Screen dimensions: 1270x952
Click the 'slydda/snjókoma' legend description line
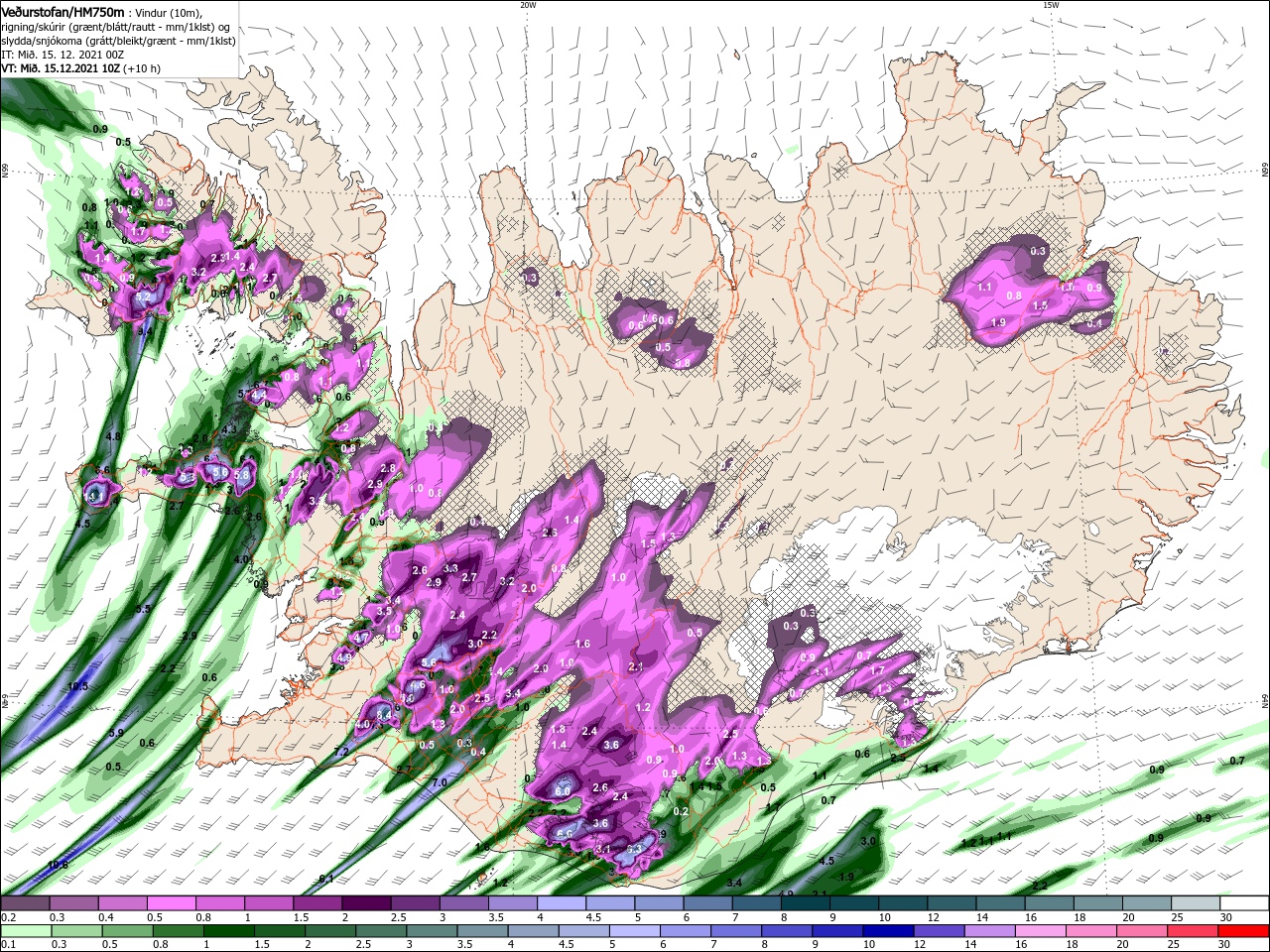pos(118,42)
